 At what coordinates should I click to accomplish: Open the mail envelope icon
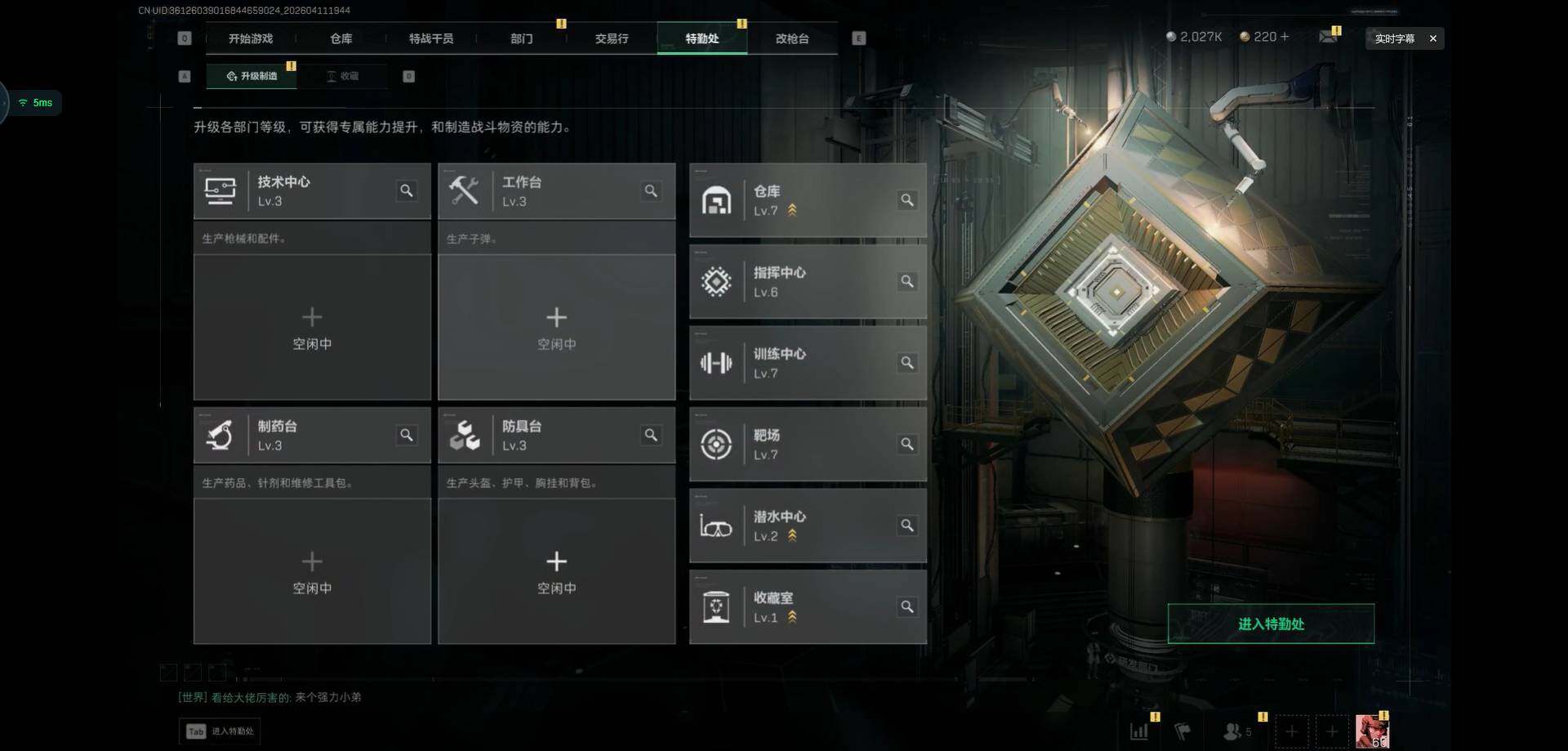tap(1328, 37)
